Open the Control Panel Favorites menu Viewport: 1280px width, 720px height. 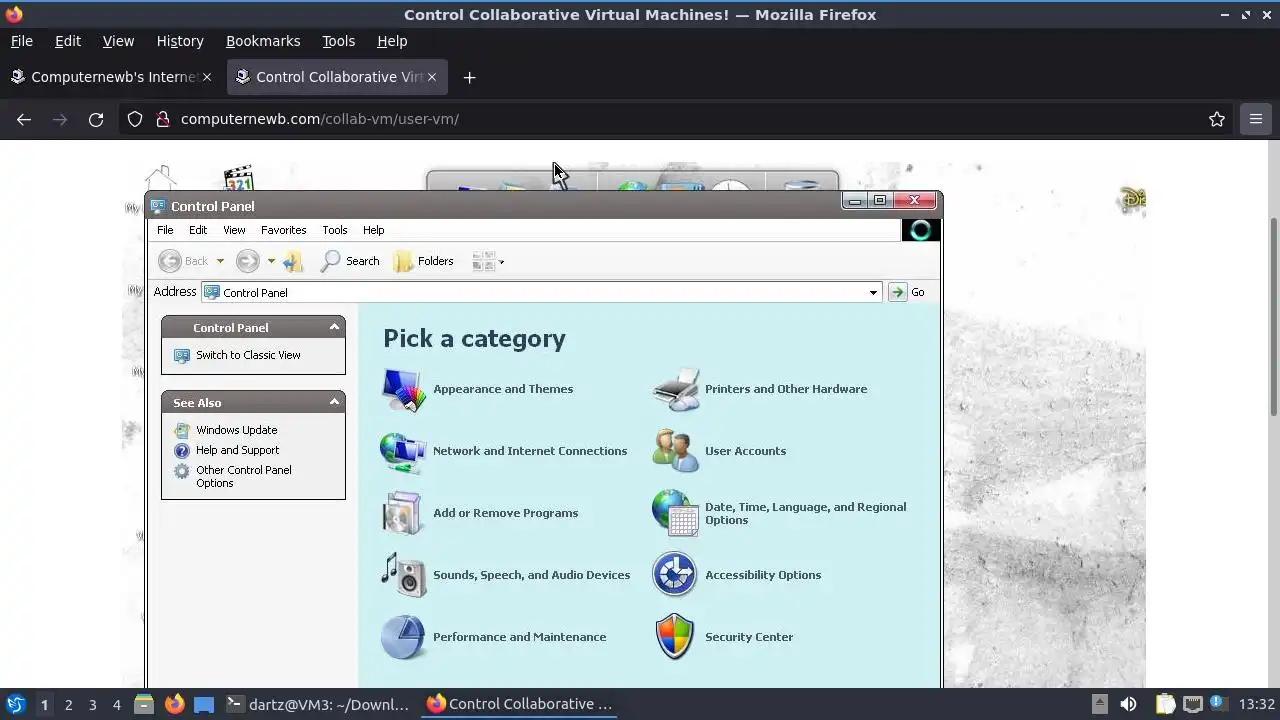tap(283, 230)
